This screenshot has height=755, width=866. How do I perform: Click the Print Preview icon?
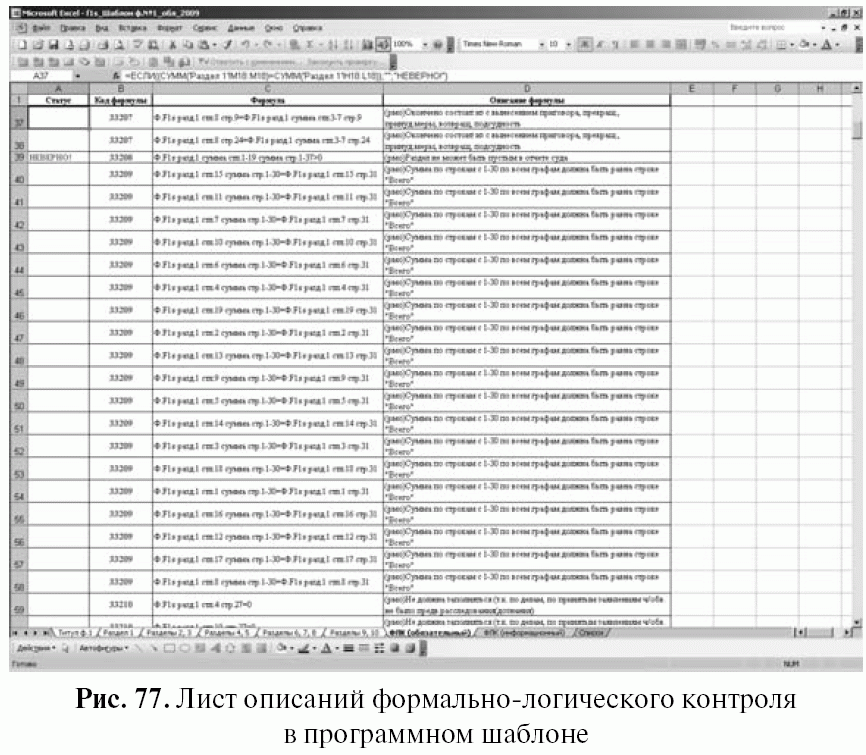(x=119, y=45)
